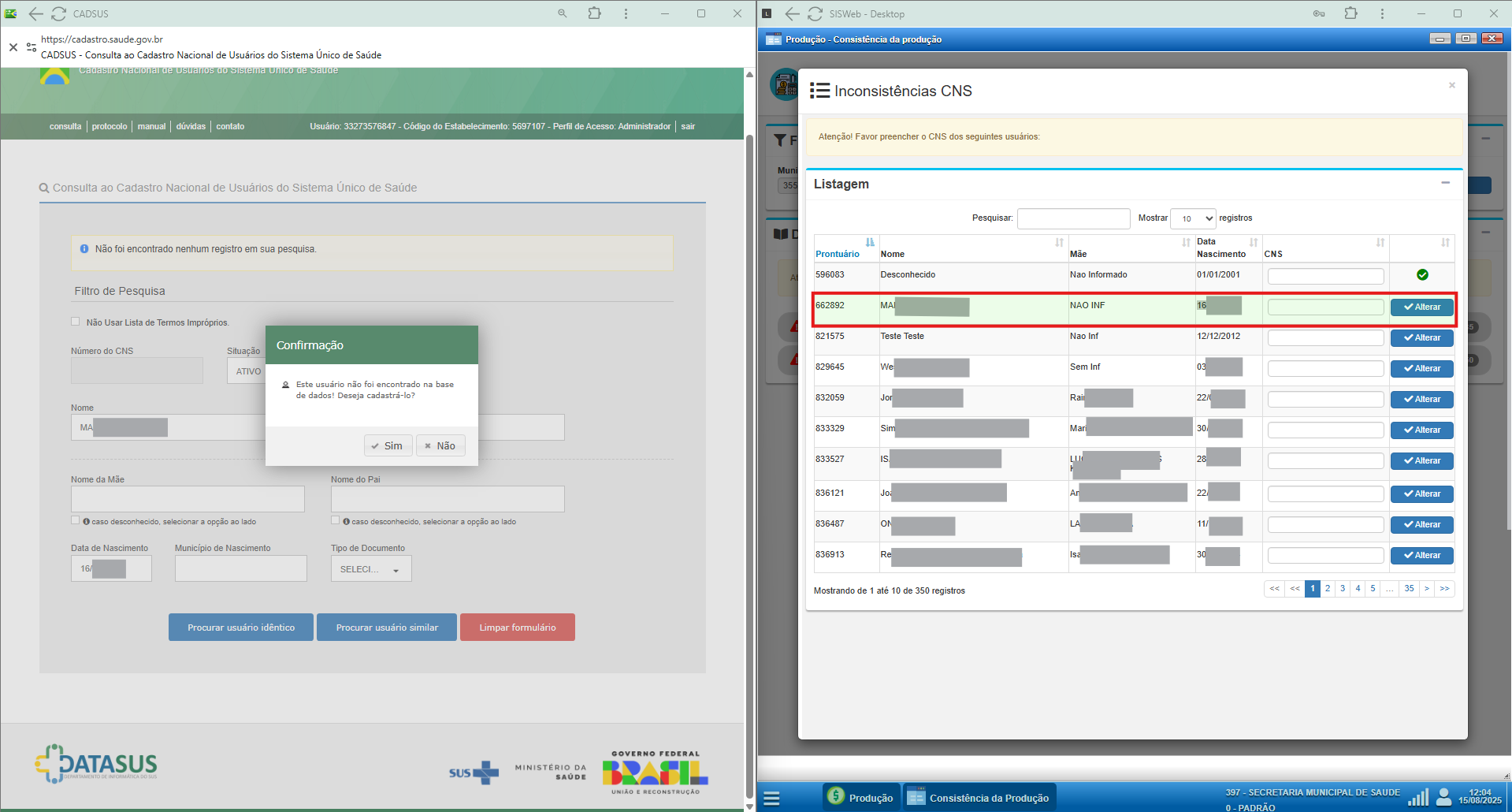Screen dimensions: 1512x812
Task: Click the user profile icon in taskbar
Action: coord(1443,797)
